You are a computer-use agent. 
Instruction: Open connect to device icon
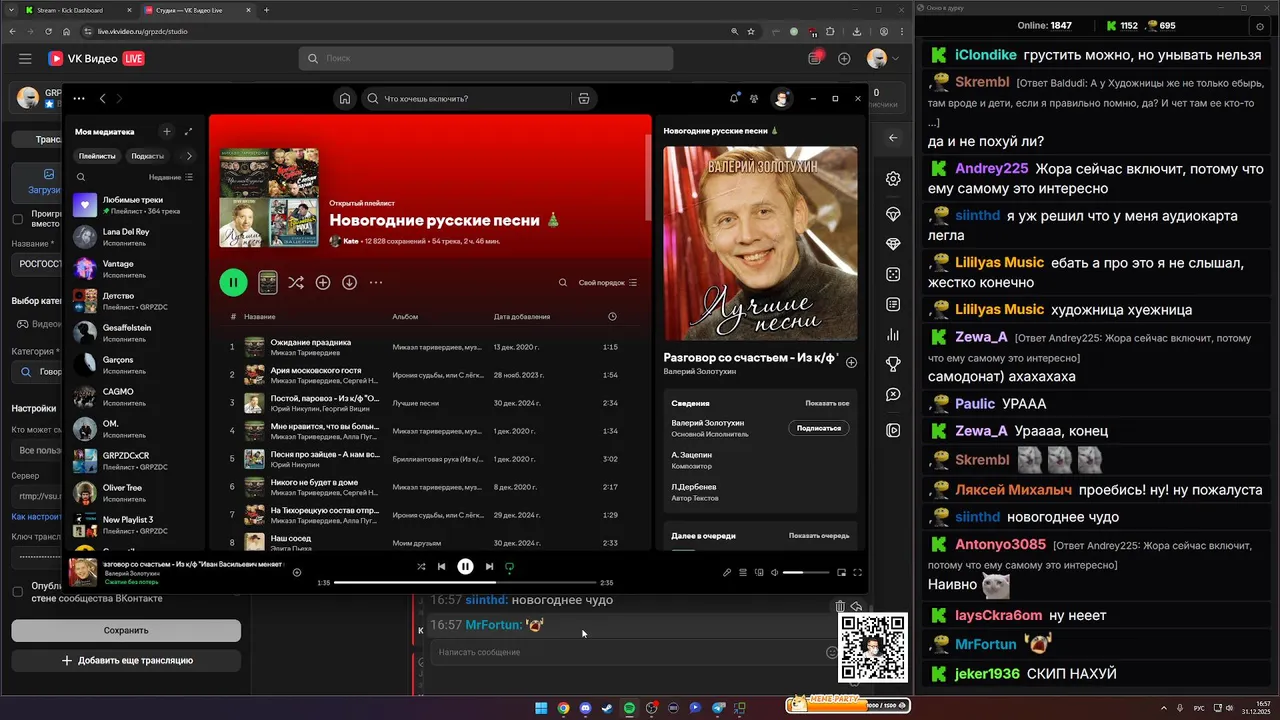point(759,572)
